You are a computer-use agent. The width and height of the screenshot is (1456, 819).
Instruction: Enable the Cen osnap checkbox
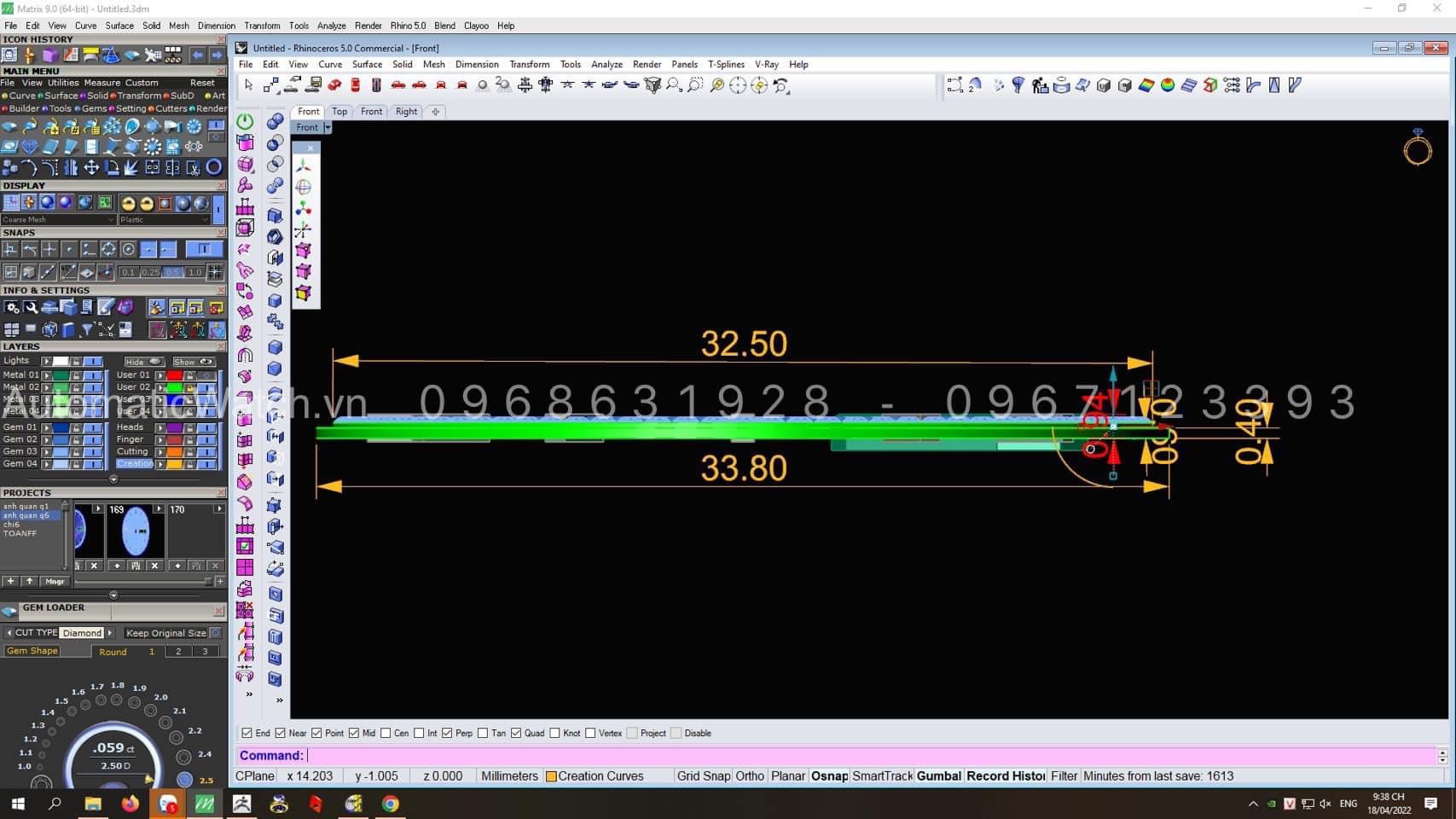[386, 733]
